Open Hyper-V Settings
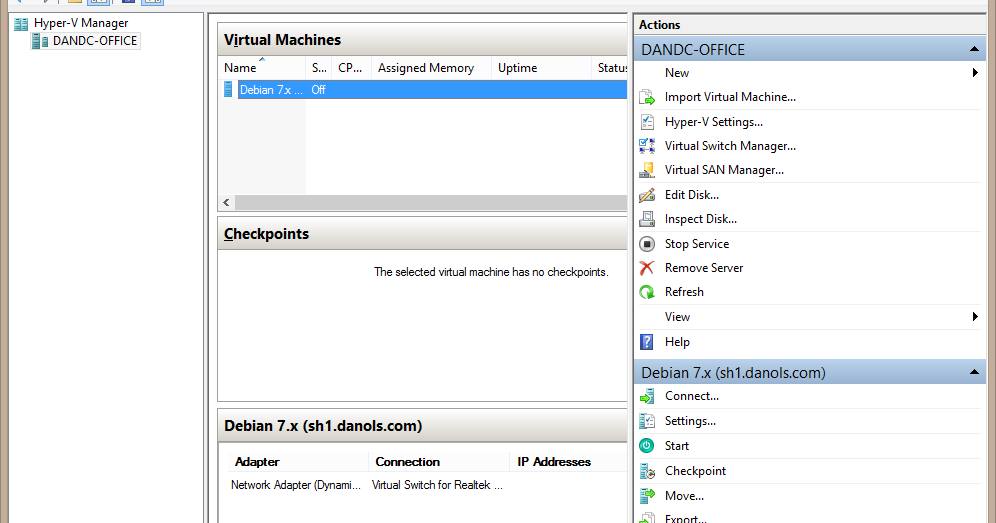The width and height of the screenshot is (996, 523). (713, 122)
